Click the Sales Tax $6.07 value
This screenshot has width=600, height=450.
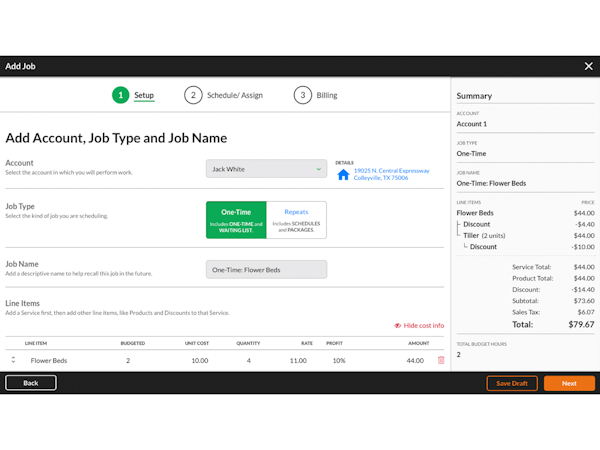coord(586,312)
